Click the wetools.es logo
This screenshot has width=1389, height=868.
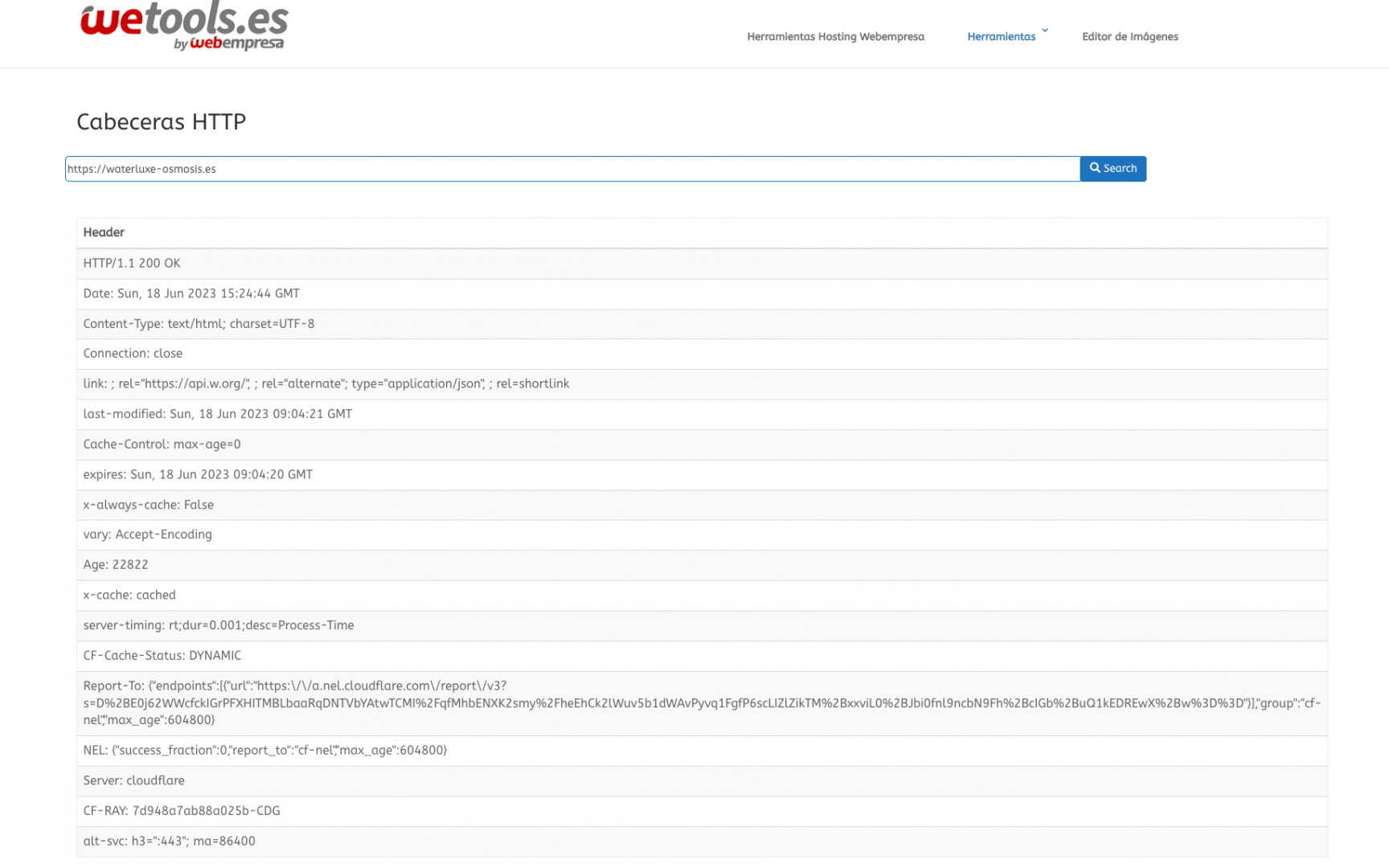[x=184, y=25]
